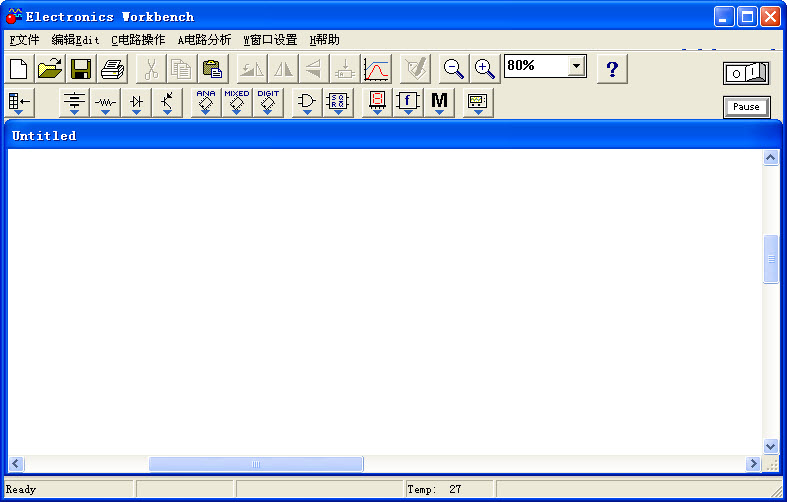Open the Miscellaneous M parts bin
The height and width of the screenshot is (502, 787).
coord(439,103)
